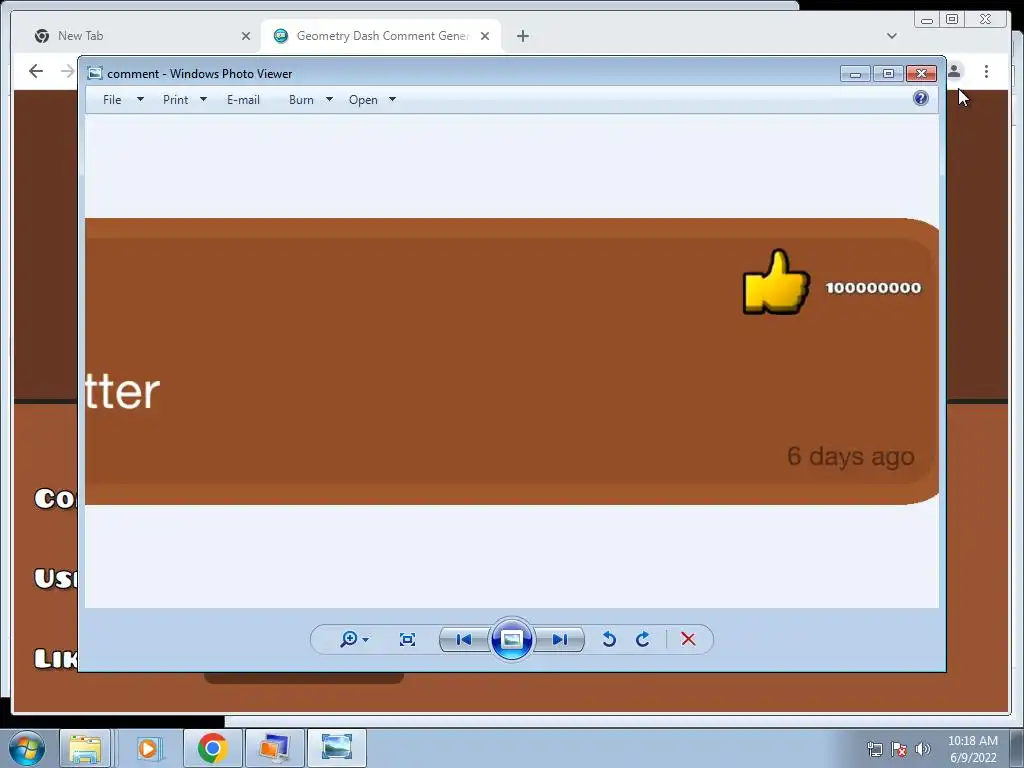
Task: Open the Print menu
Action: 176,100
